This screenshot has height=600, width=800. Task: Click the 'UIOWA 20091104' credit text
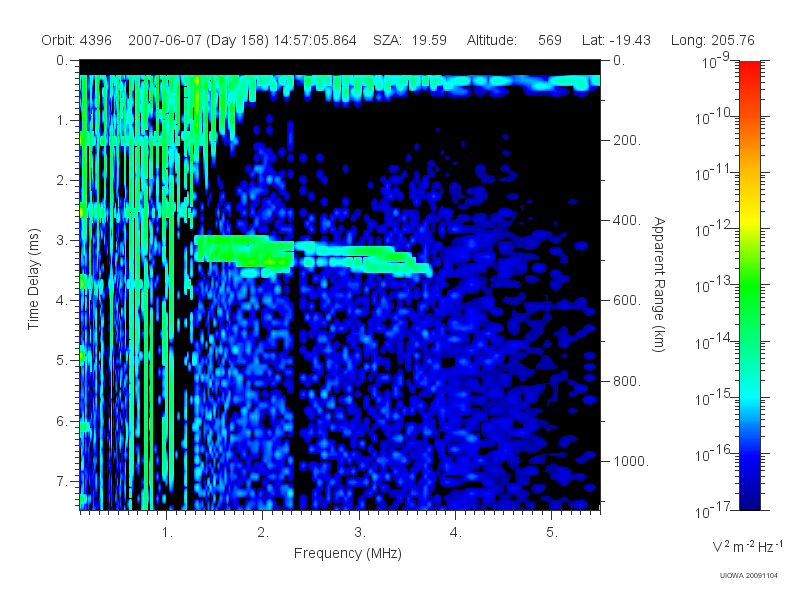(748, 576)
